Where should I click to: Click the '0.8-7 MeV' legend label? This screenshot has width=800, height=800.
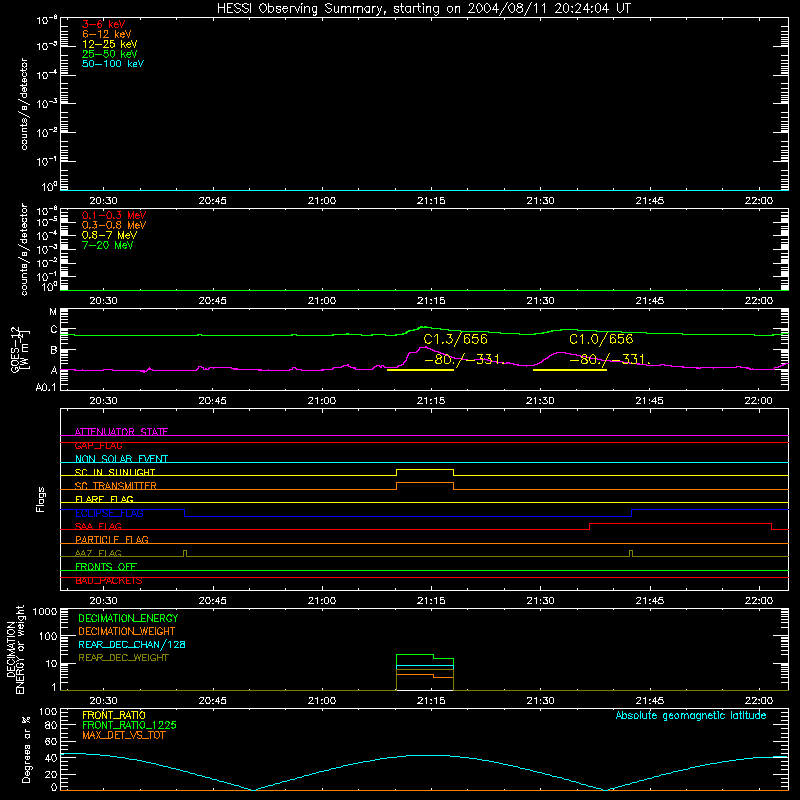pyautogui.click(x=109, y=235)
